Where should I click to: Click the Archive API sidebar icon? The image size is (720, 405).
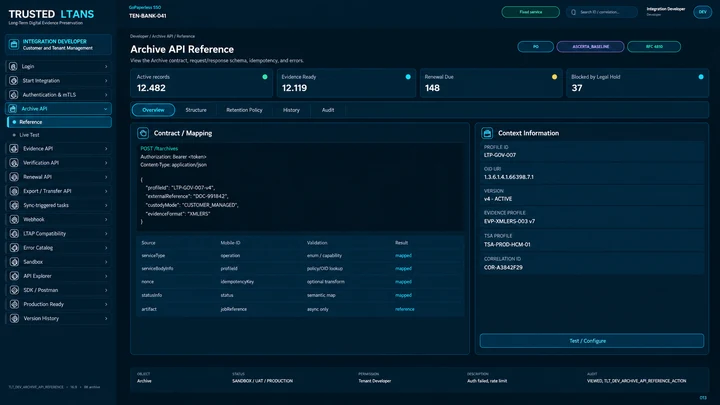tap(13, 109)
